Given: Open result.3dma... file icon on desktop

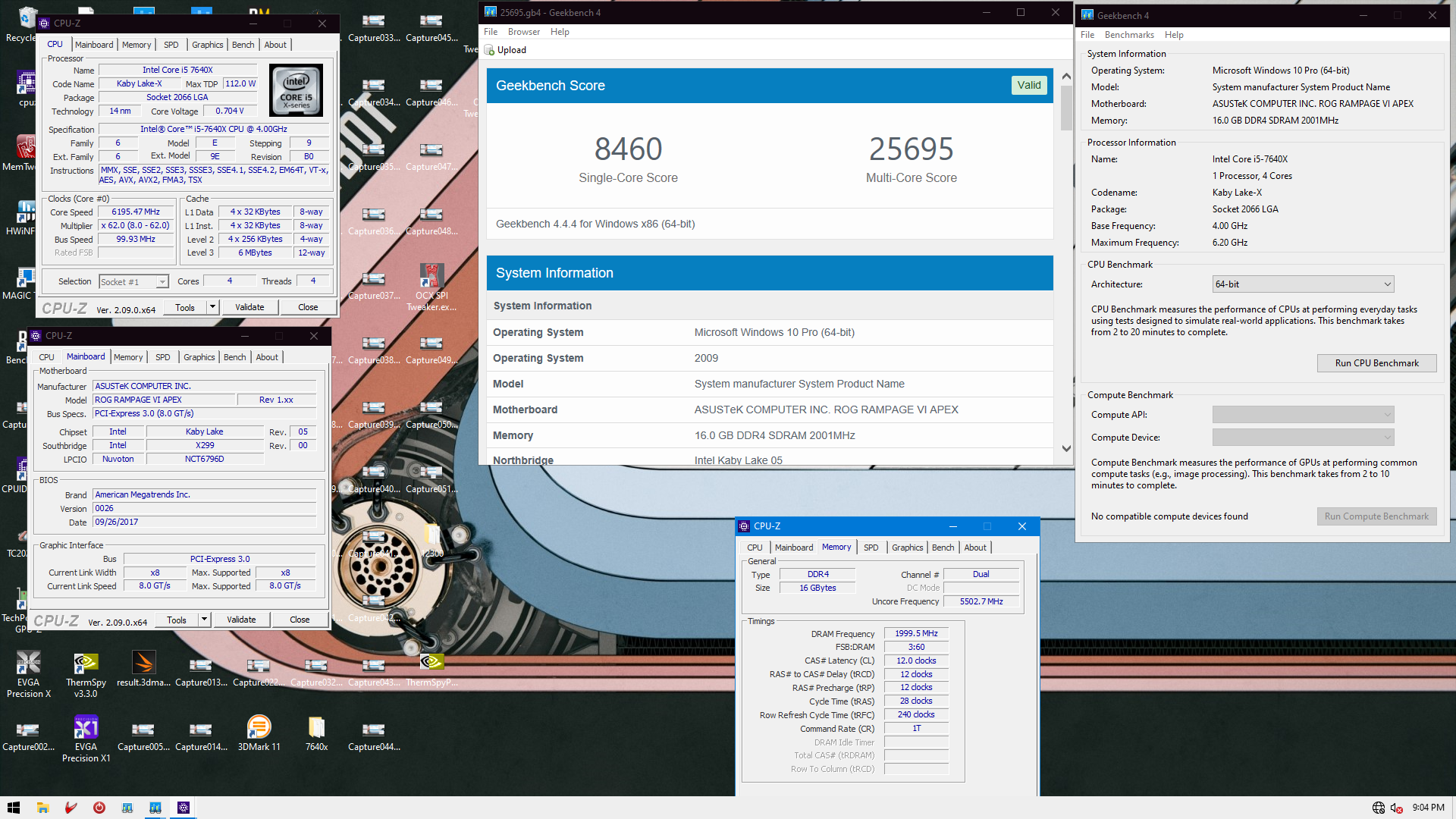Looking at the screenshot, I should pos(143,668).
